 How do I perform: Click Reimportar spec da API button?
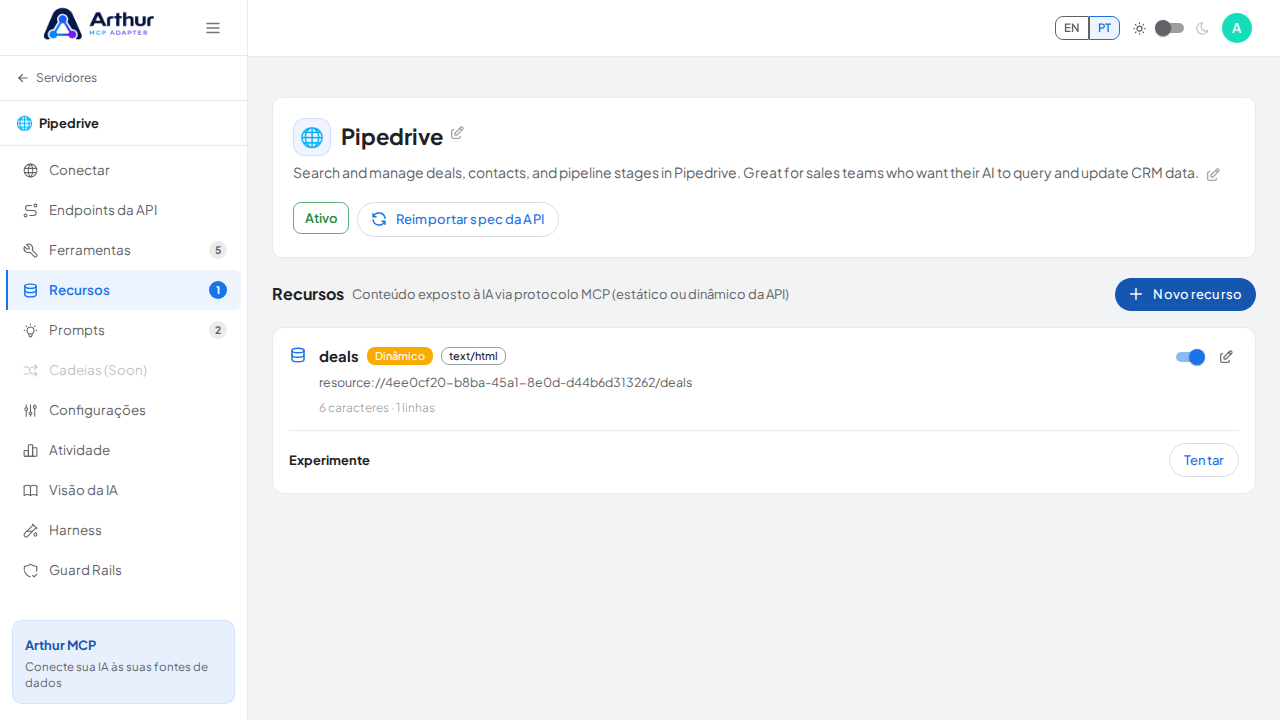pyautogui.click(x=458, y=219)
